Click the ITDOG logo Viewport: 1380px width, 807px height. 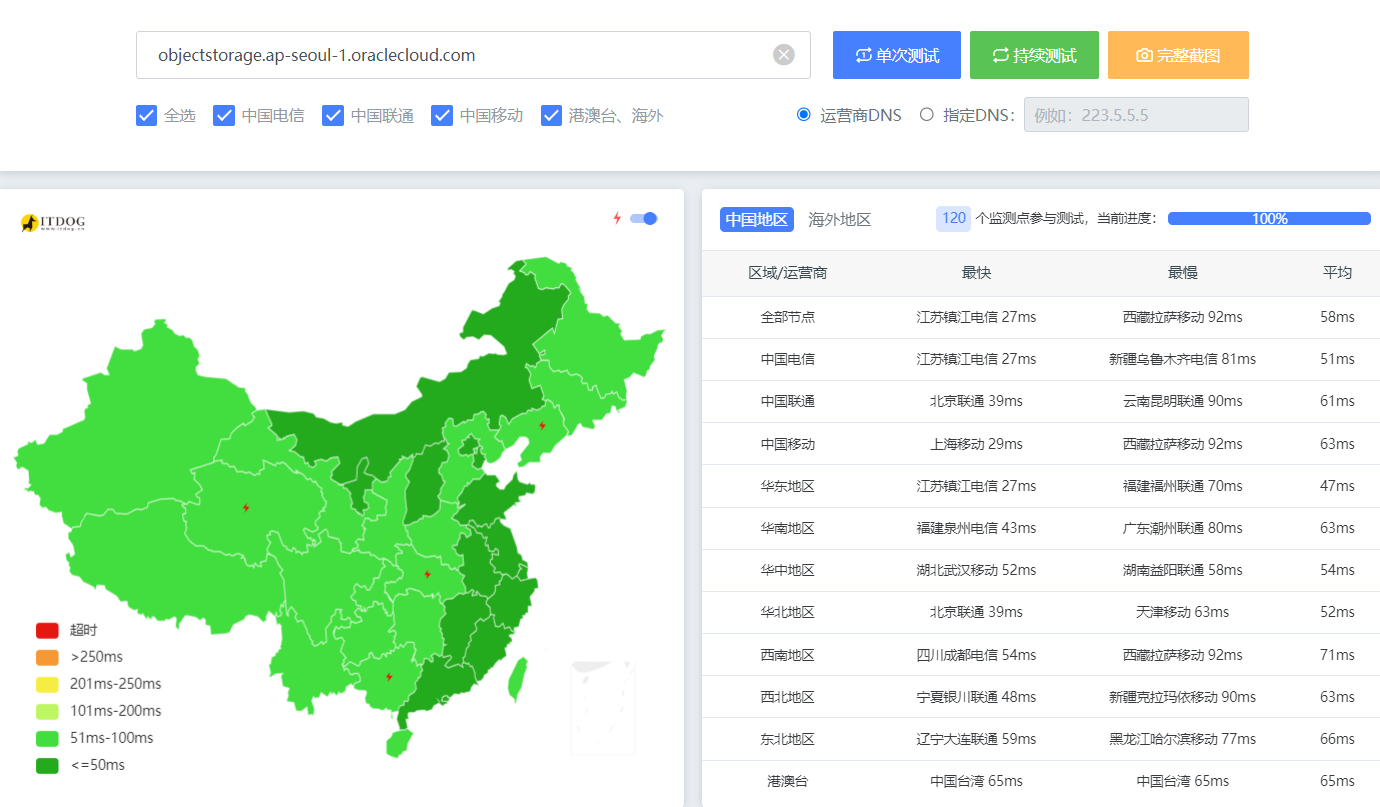click(x=53, y=223)
